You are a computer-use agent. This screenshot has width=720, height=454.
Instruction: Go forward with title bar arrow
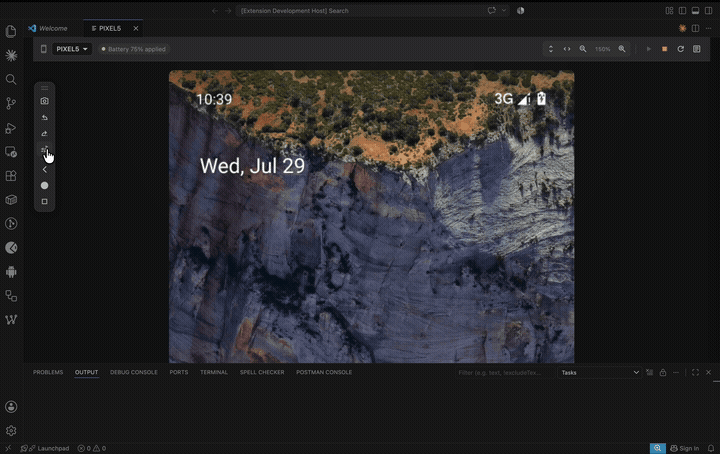pyautogui.click(x=228, y=11)
